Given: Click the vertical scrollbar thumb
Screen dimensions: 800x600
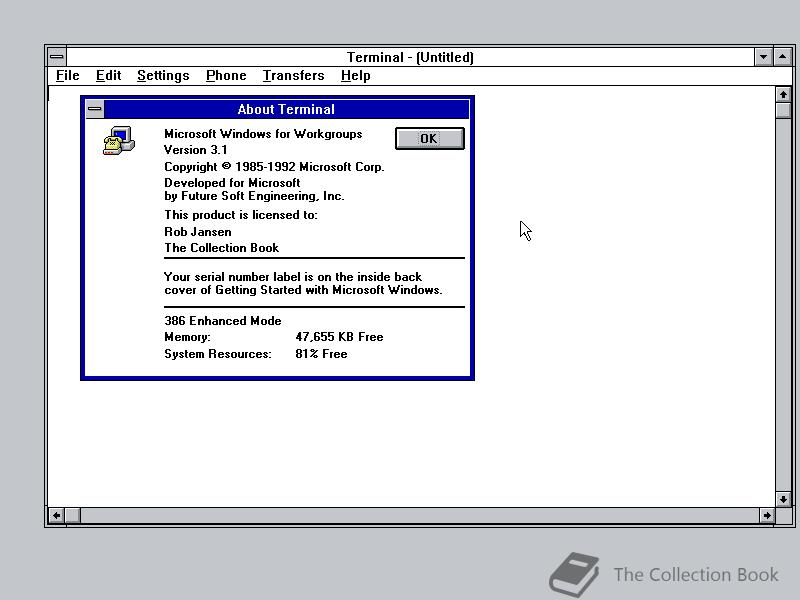Looking at the screenshot, I should (x=783, y=111).
